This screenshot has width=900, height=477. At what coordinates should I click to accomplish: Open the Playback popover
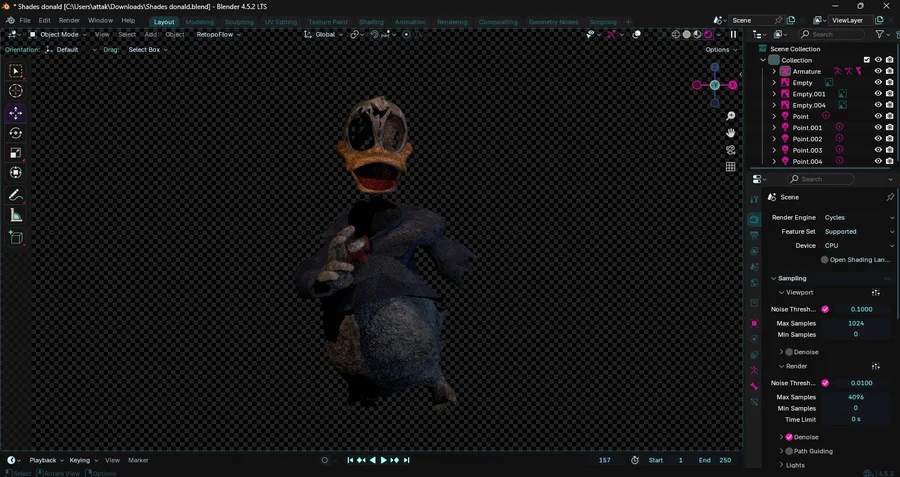click(x=46, y=460)
